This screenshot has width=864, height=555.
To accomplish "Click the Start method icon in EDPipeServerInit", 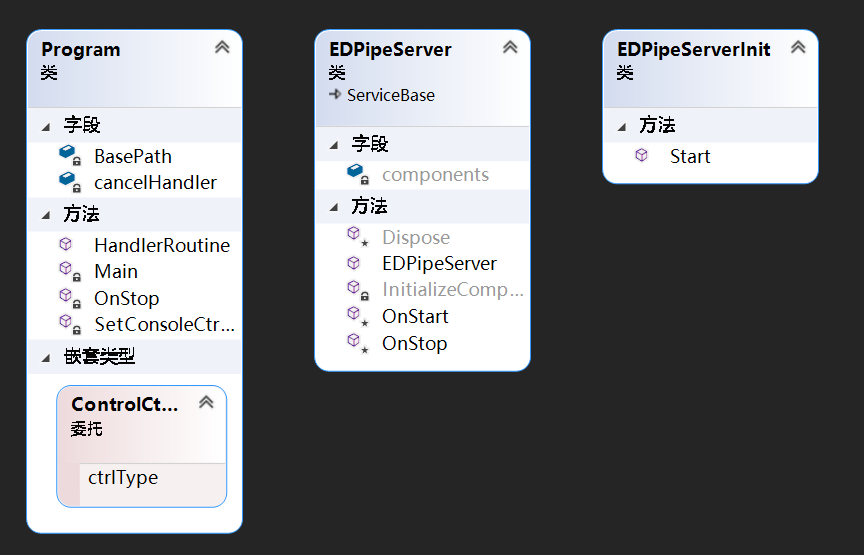I will pyautogui.click(x=642, y=156).
